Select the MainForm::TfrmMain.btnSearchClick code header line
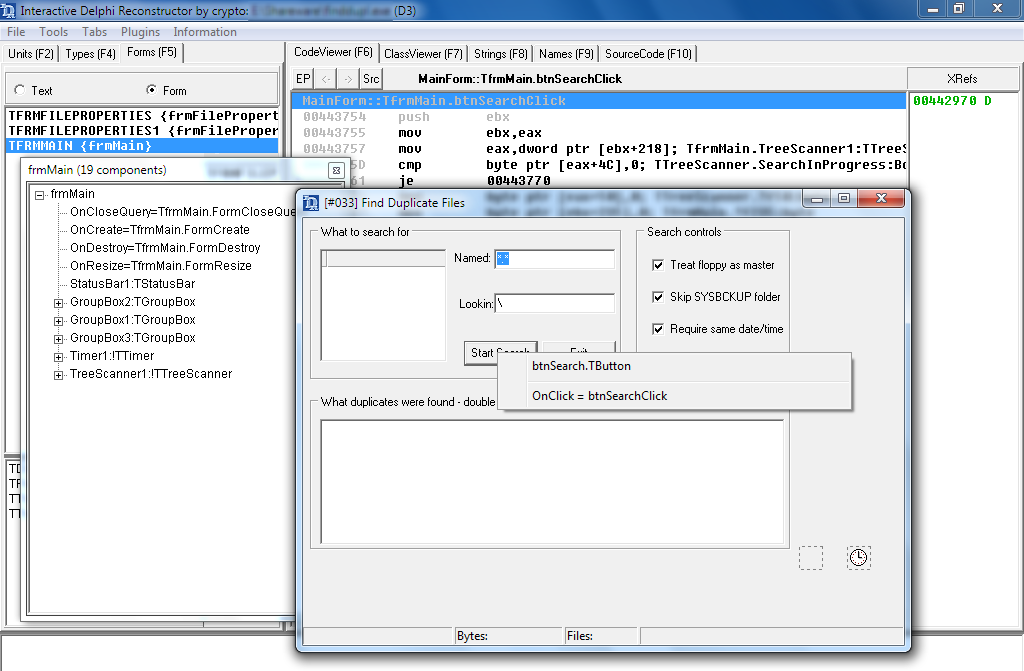 599,101
